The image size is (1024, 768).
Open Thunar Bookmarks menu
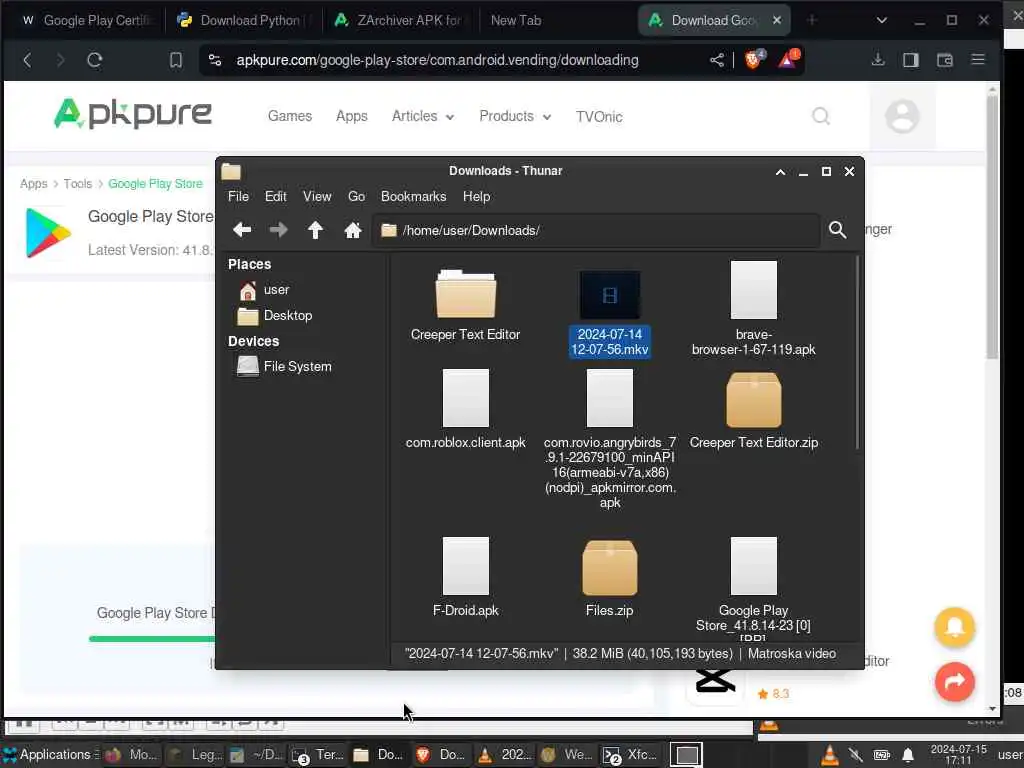pyautogui.click(x=413, y=197)
